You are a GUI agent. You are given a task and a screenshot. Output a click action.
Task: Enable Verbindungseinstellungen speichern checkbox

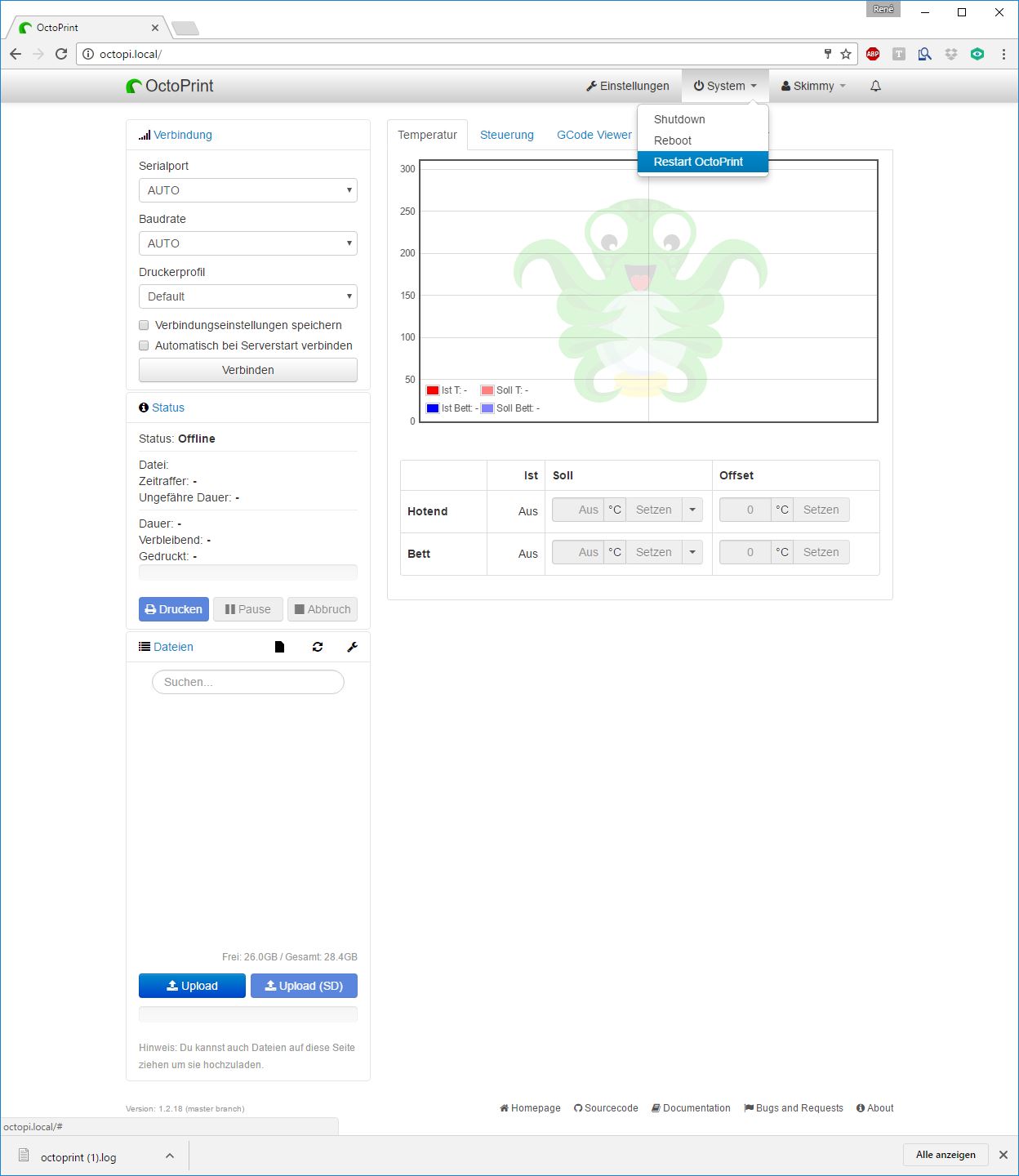pyautogui.click(x=144, y=325)
